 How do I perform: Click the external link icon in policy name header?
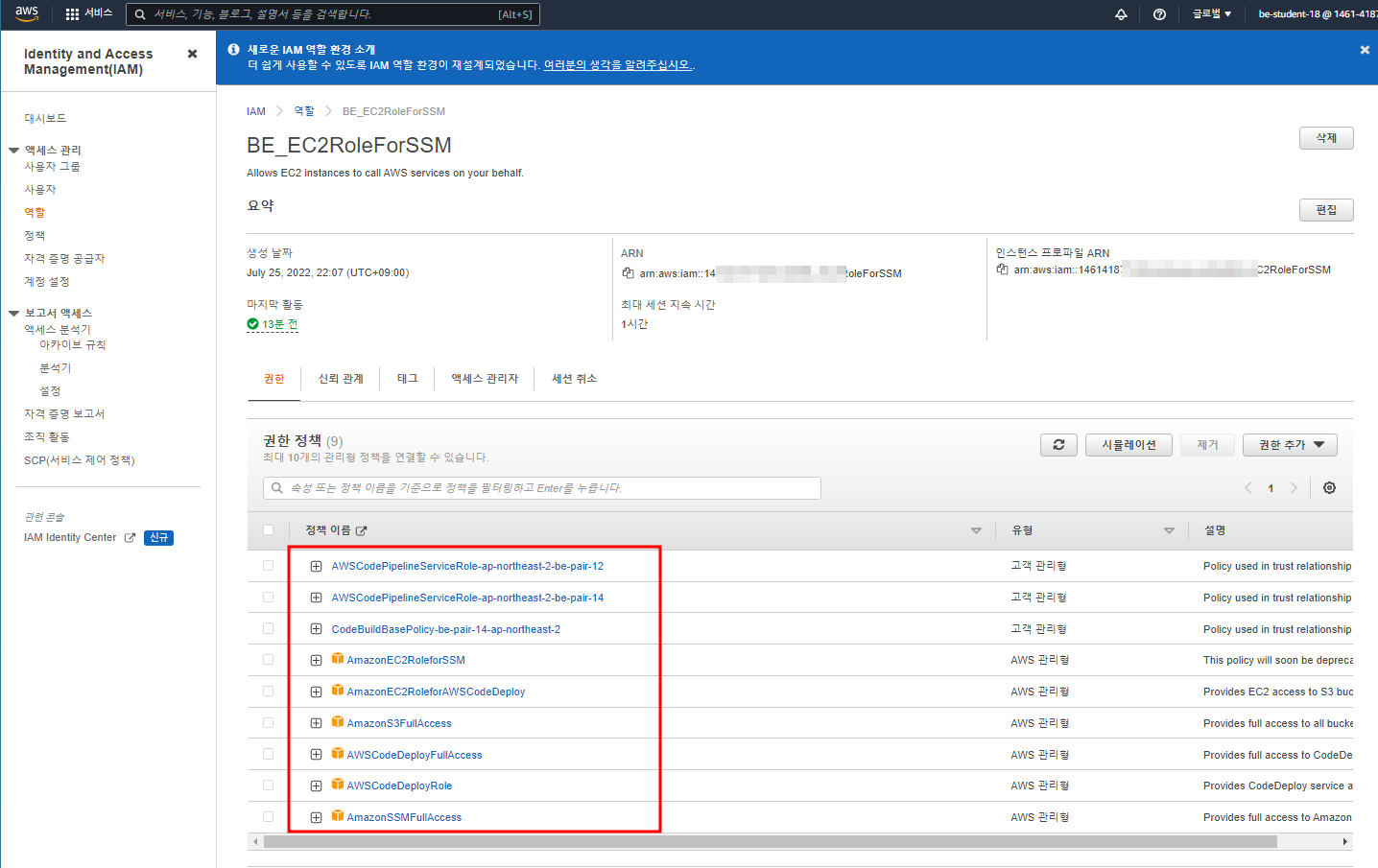(x=362, y=530)
